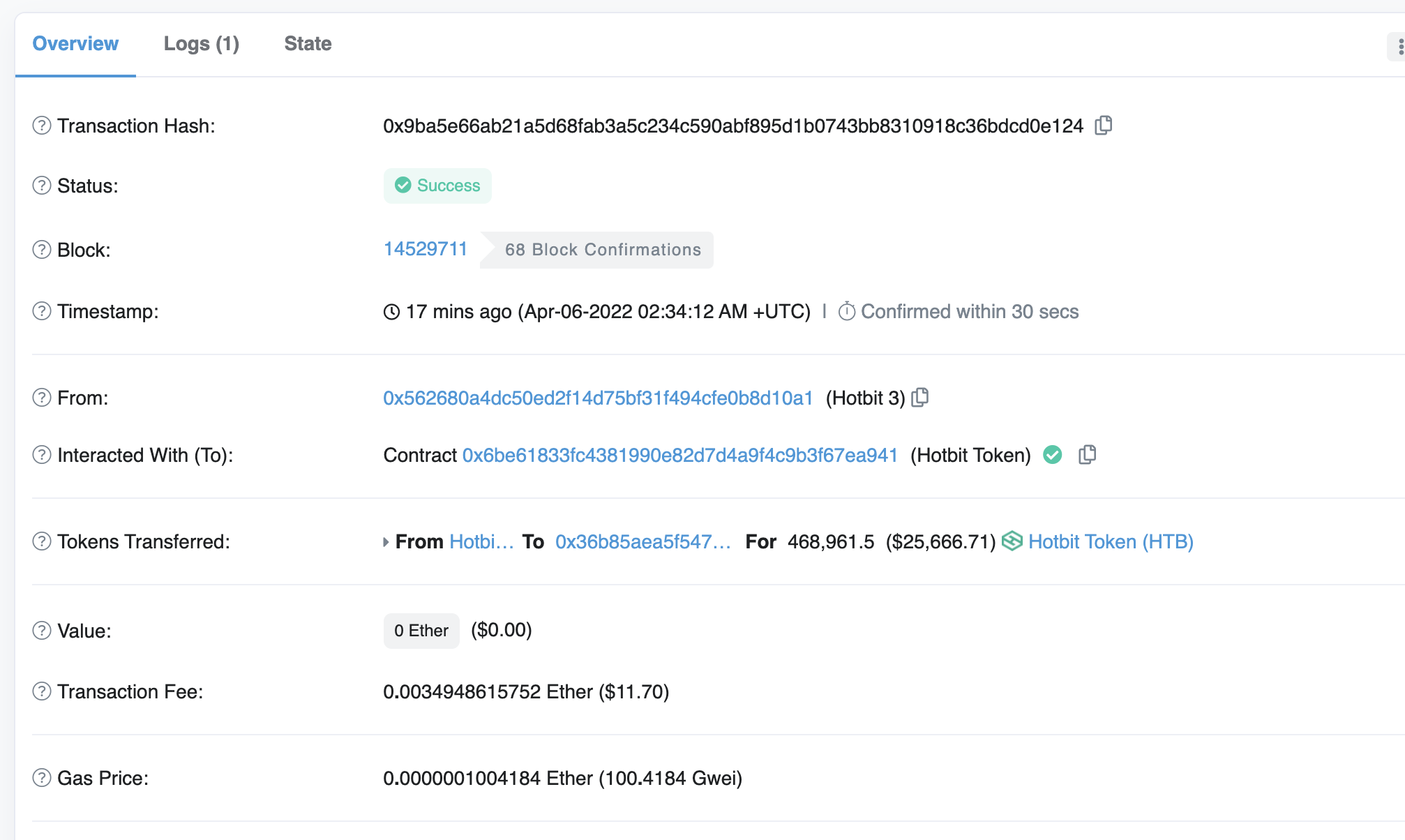The image size is (1405, 840).
Task: Copy the transaction hash to clipboard
Action: [x=1103, y=126]
